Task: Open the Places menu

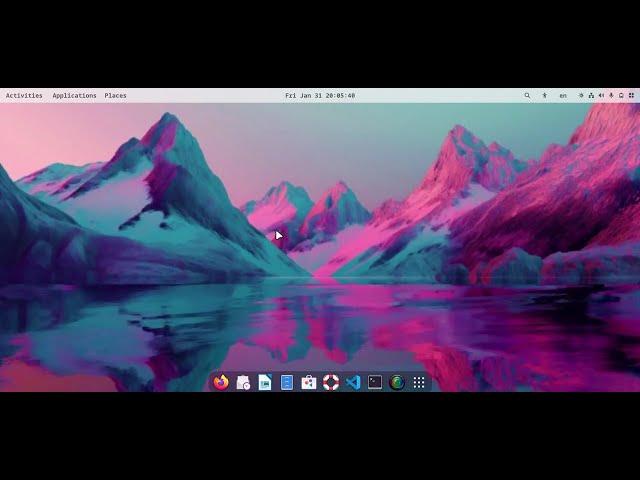Action: point(116,96)
